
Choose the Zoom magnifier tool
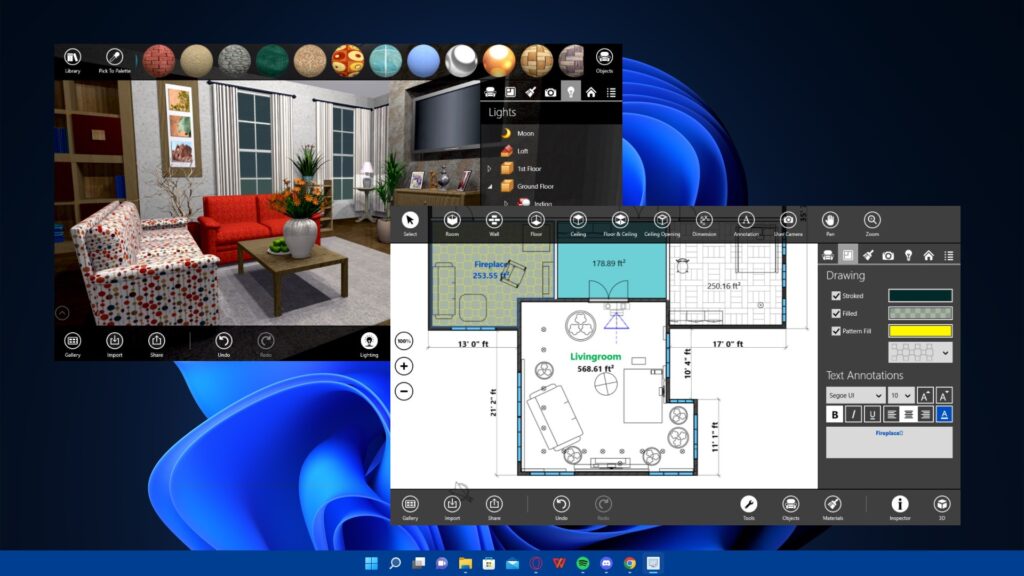point(872,223)
